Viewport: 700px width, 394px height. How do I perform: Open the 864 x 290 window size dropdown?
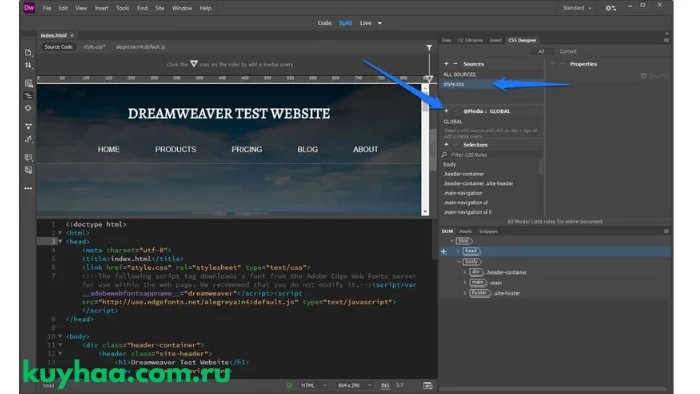pyautogui.click(x=354, y=385)
